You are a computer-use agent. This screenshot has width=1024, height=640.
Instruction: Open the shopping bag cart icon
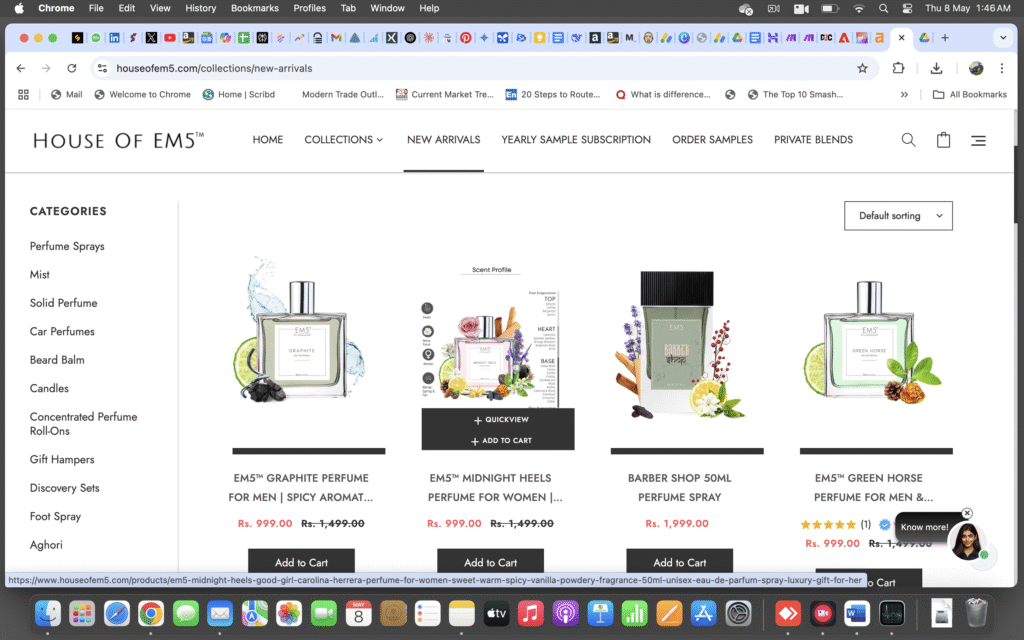(943, 140)
